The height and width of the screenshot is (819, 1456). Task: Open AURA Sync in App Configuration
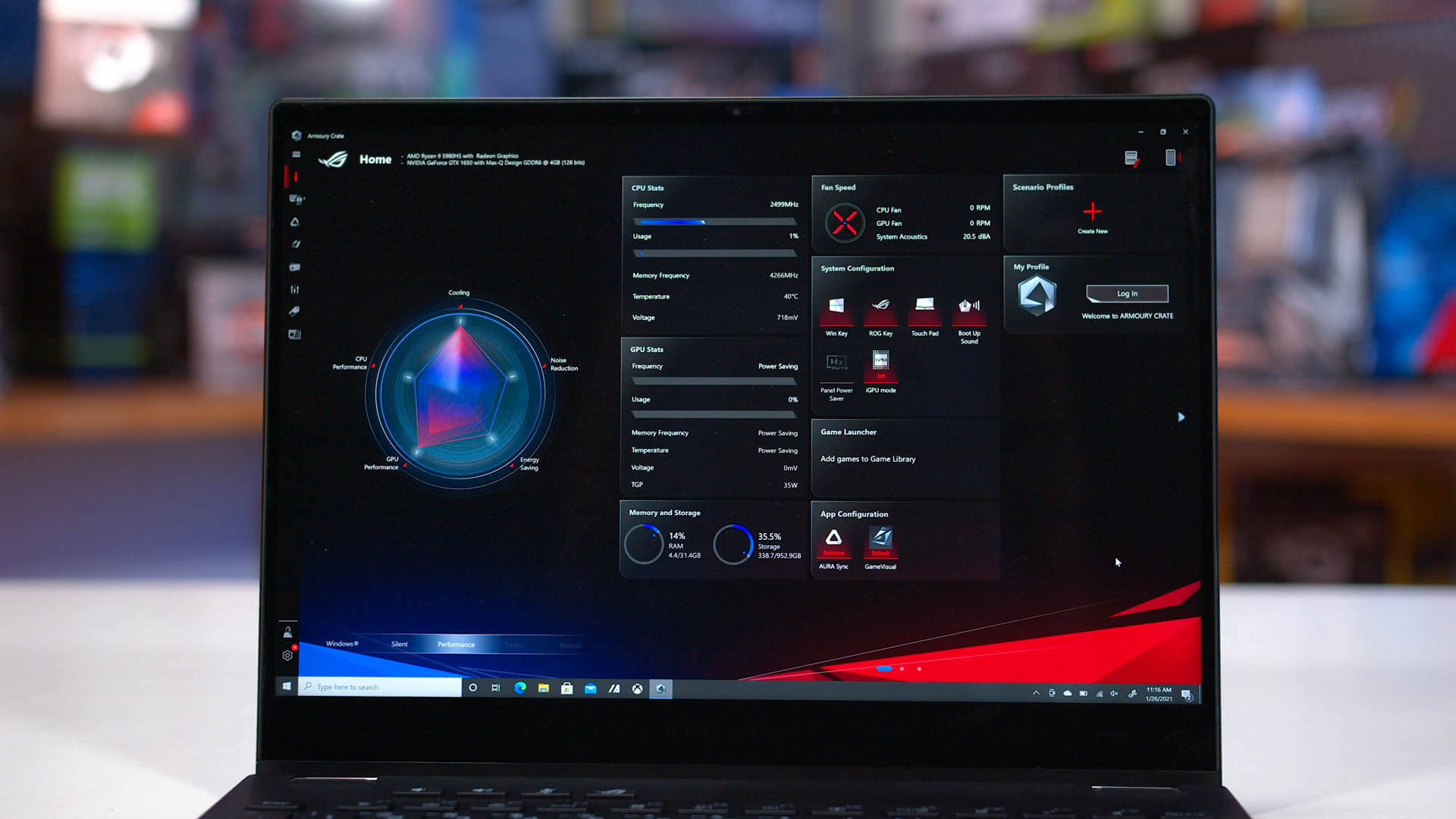[x=833, y=546]
